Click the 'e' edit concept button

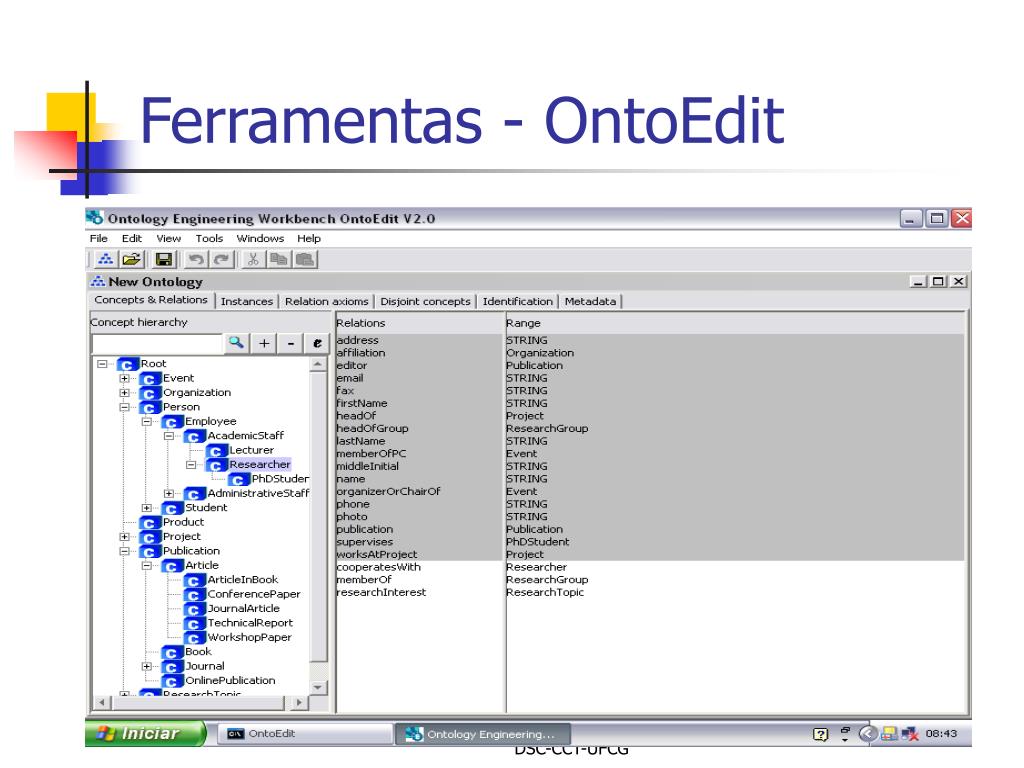pos(317,343)
